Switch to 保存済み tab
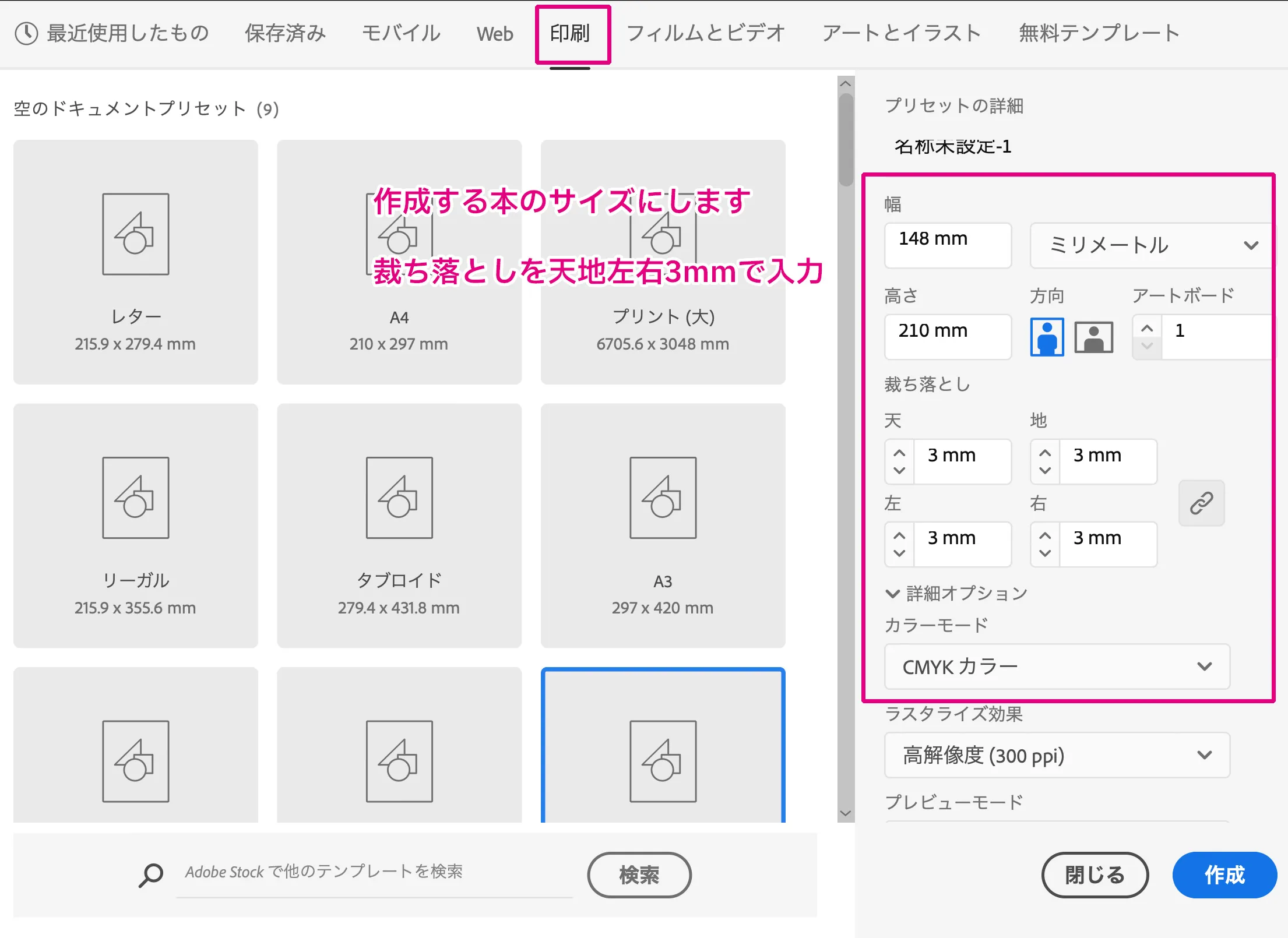Screen dimensions: 1288x938 pyautogui.click(x=285, y=33)
